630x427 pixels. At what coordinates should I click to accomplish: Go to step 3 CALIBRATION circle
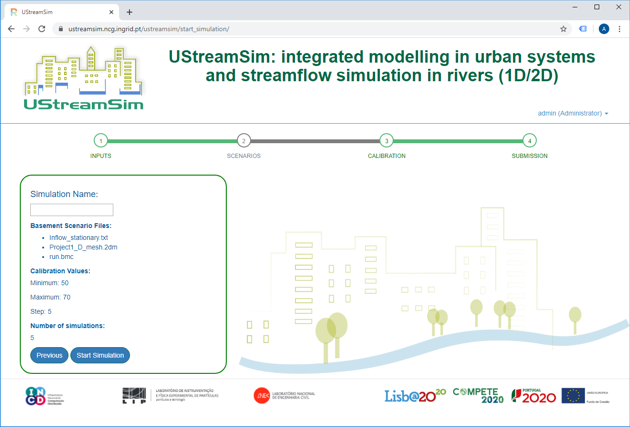coord(387,141)
